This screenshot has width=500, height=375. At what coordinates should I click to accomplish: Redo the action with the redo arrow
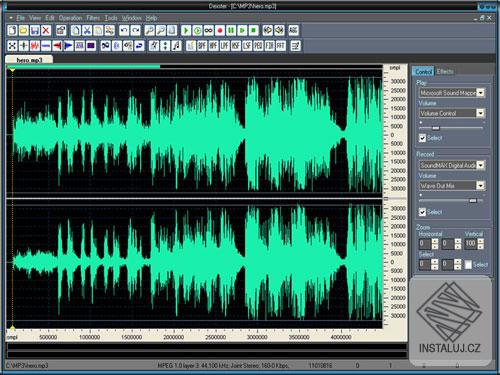(136, 30)
